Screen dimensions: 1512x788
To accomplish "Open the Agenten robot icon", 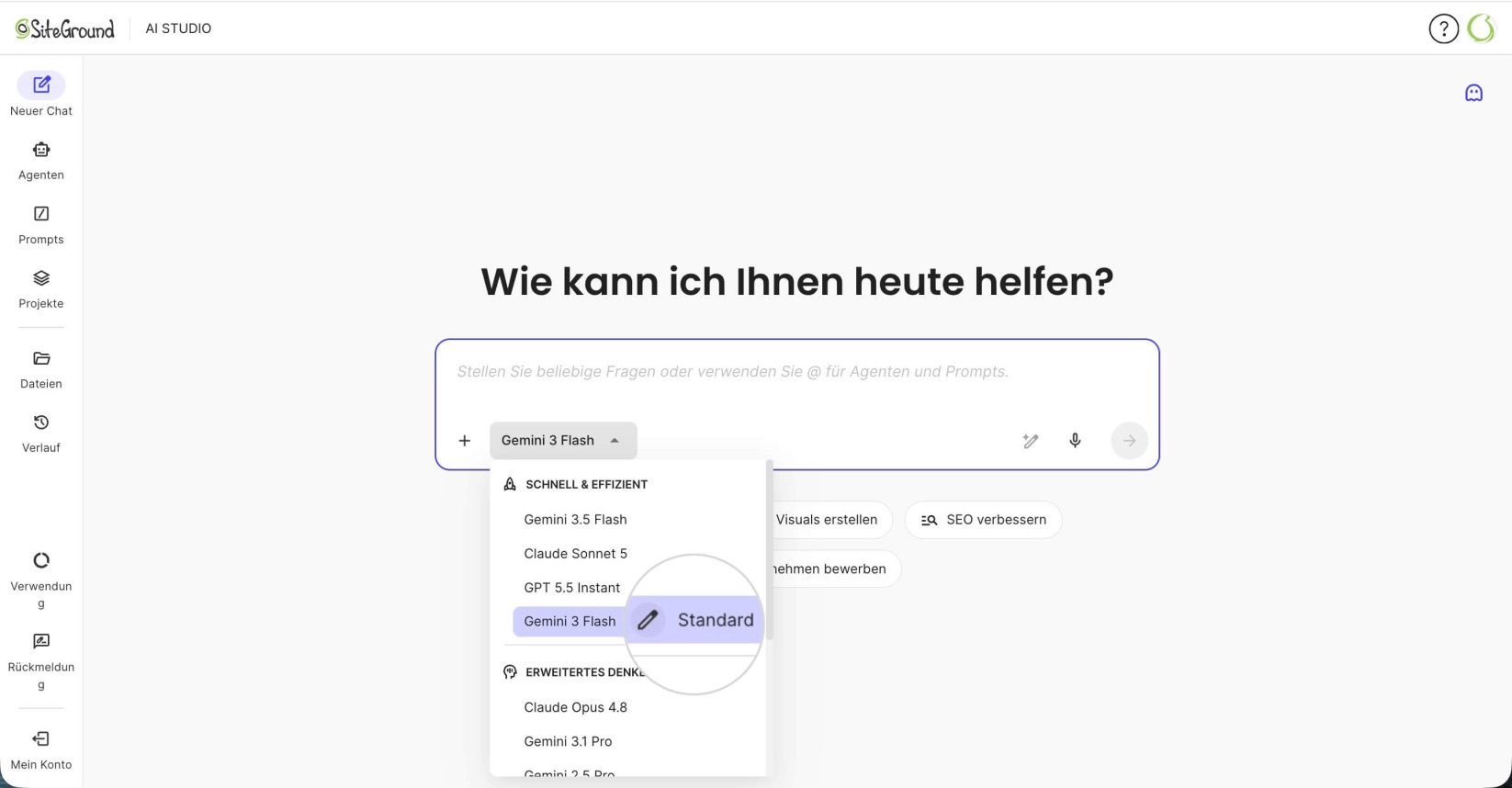I will 41,150.
